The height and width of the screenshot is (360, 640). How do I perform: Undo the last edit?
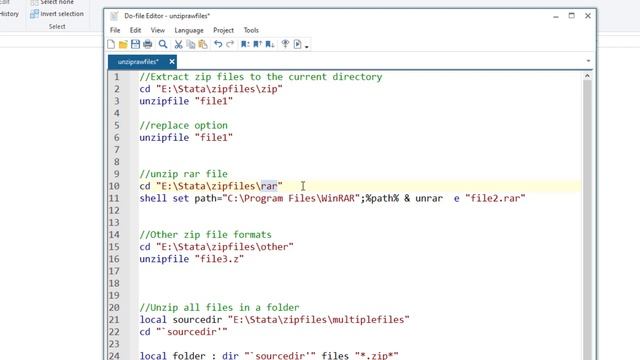218,44
